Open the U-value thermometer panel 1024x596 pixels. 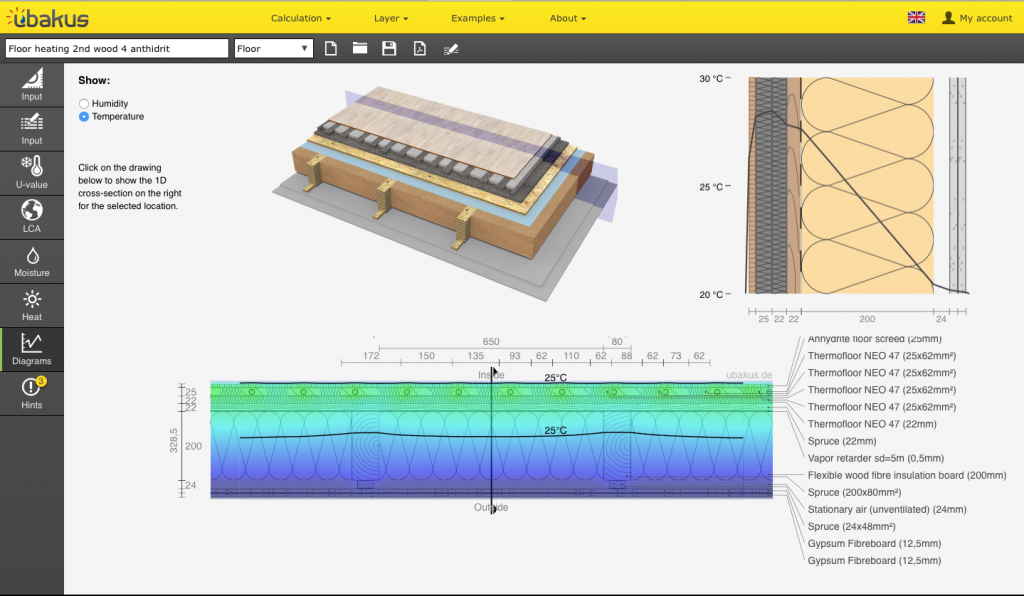32,173
